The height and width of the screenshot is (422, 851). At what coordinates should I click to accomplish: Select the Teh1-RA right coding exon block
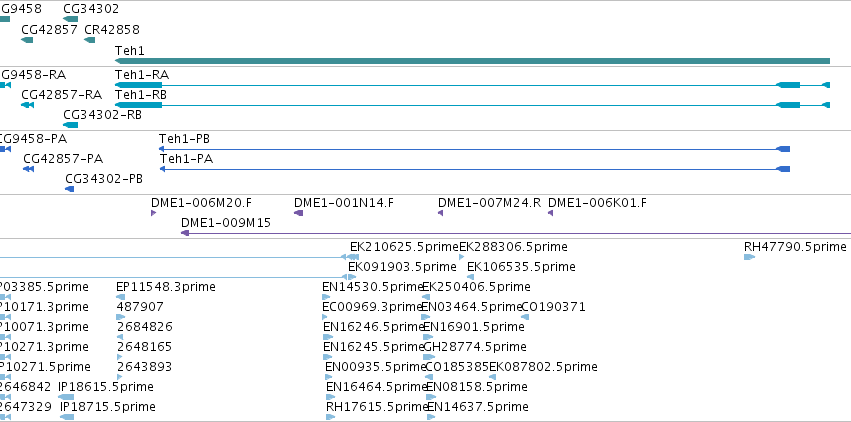coord(788,85)
